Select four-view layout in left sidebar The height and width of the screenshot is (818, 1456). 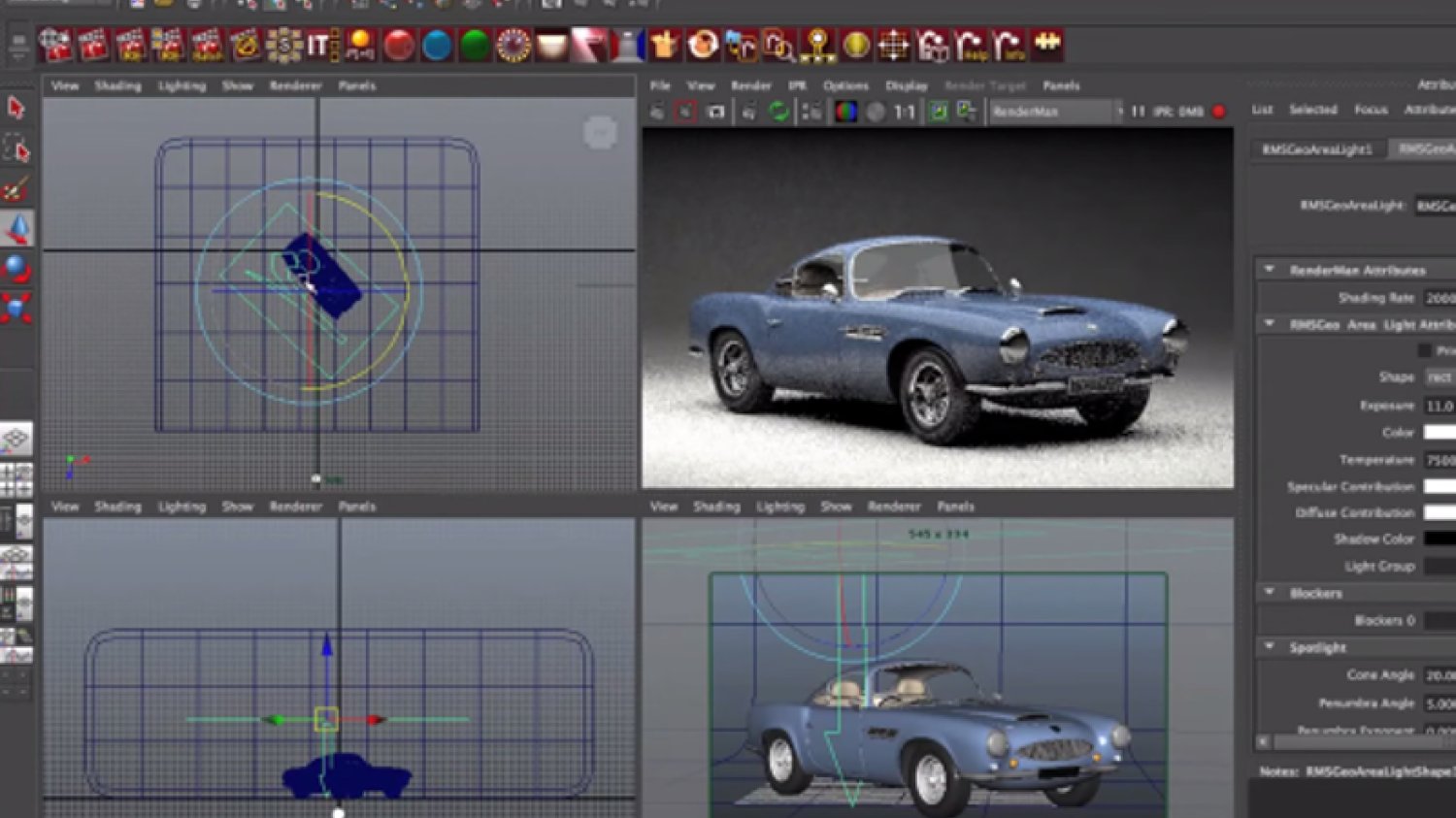click(17, 480)
